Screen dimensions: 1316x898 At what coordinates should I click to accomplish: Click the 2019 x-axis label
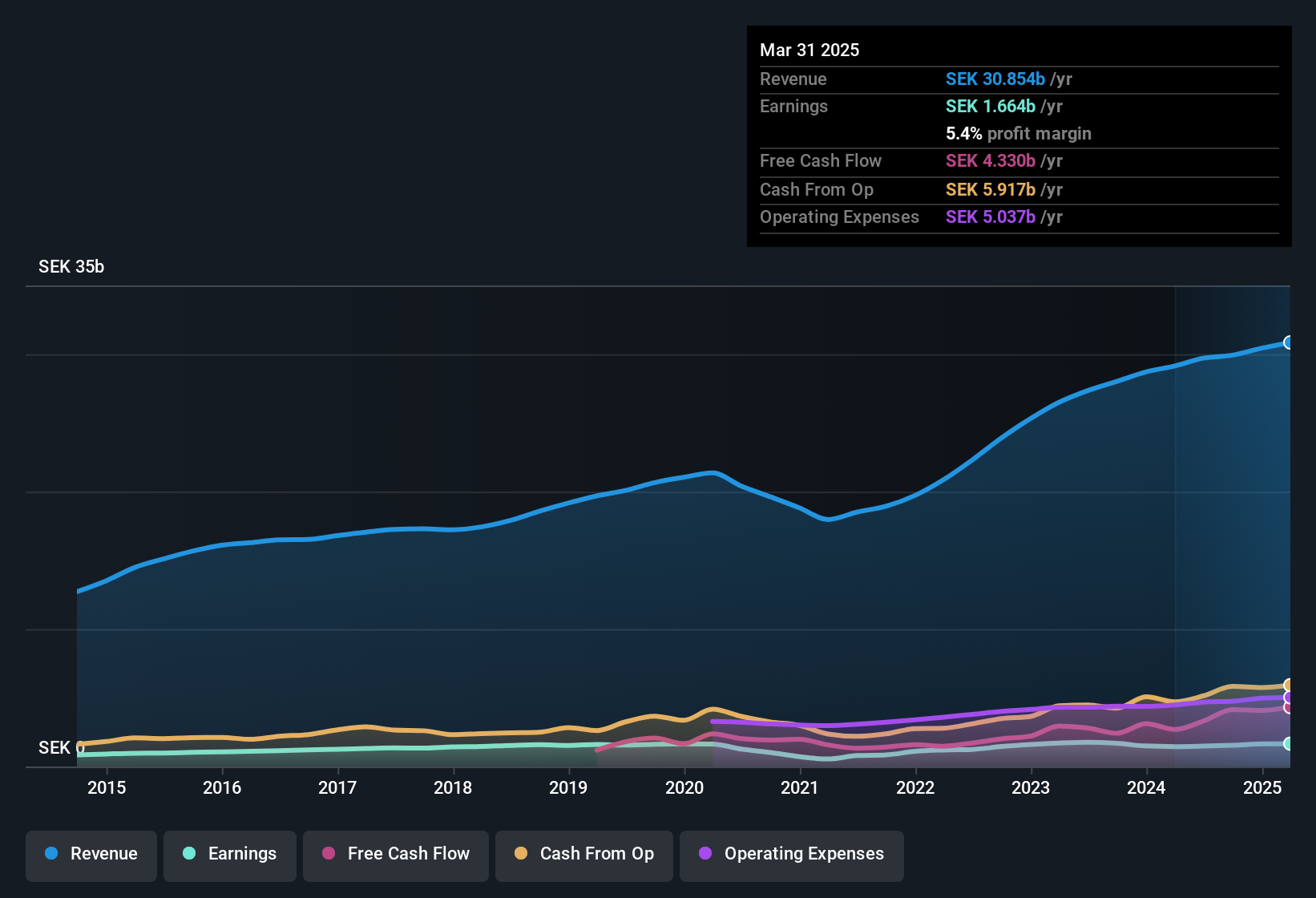click(568, 787)
